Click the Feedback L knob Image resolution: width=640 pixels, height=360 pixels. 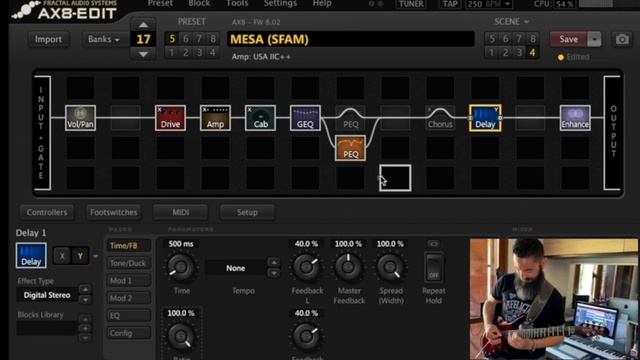pos(306,267)
